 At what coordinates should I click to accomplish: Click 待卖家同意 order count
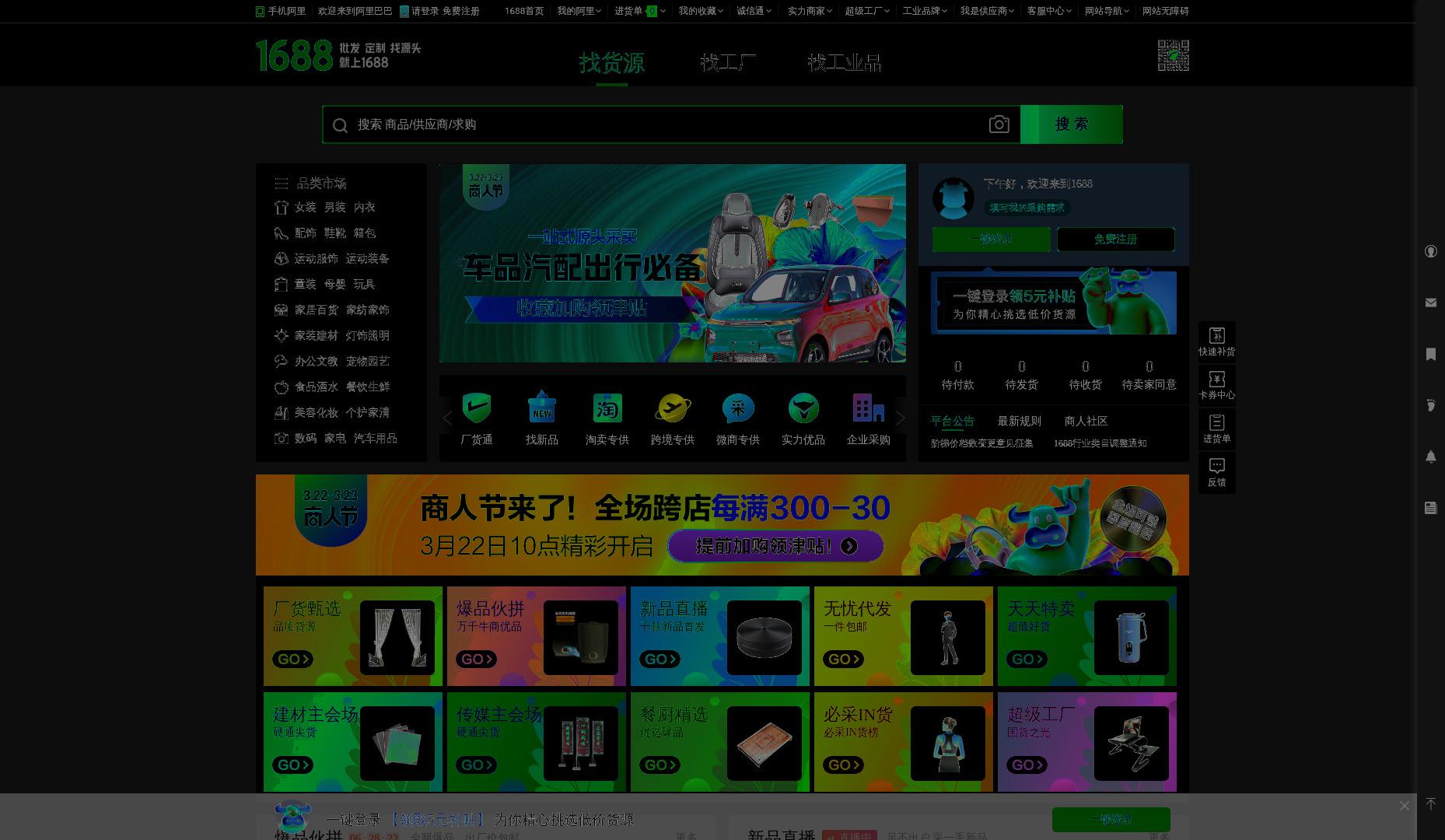point(1149,375)
